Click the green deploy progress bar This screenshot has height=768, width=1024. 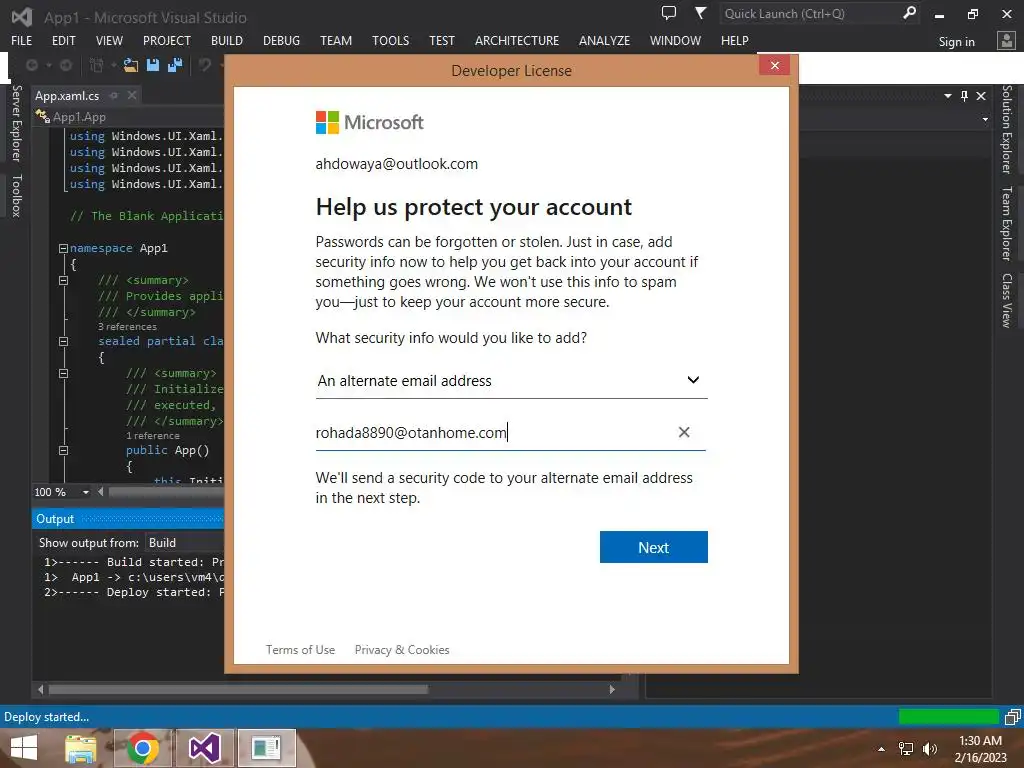pyautogui.click(x=949, y=717)
